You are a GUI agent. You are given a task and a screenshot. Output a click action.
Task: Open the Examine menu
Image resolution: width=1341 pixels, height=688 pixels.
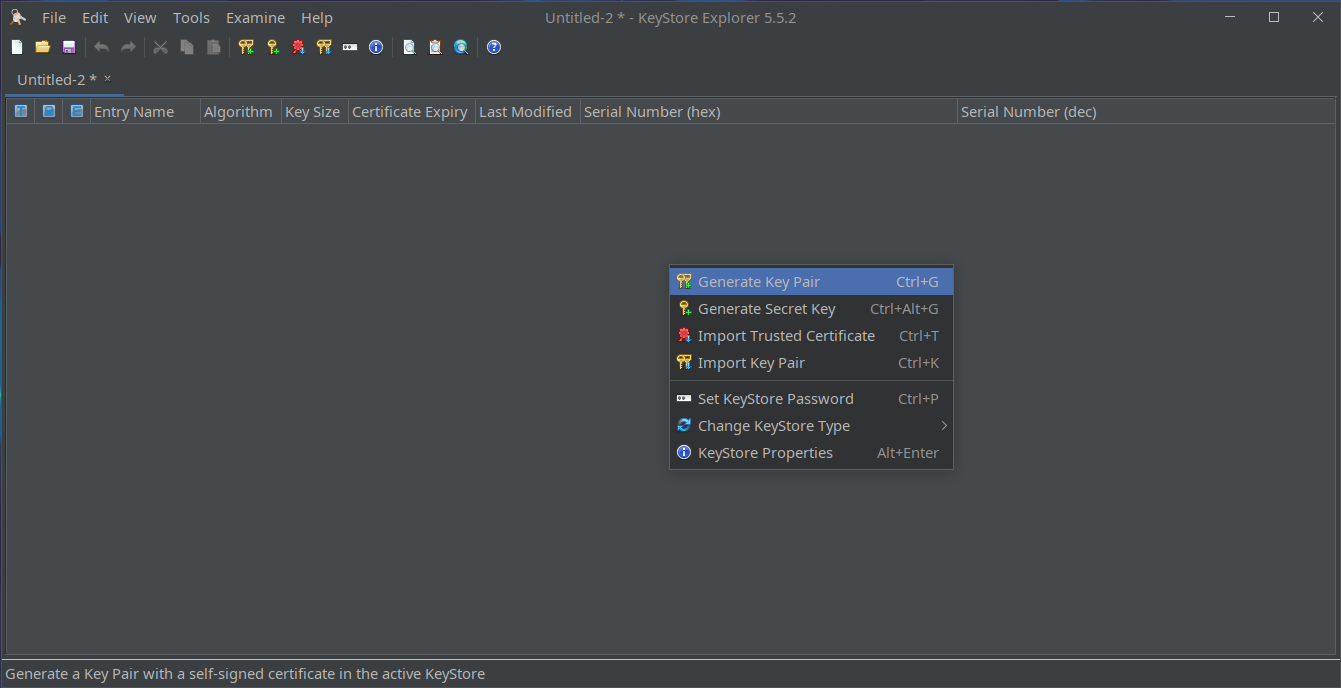255,18
